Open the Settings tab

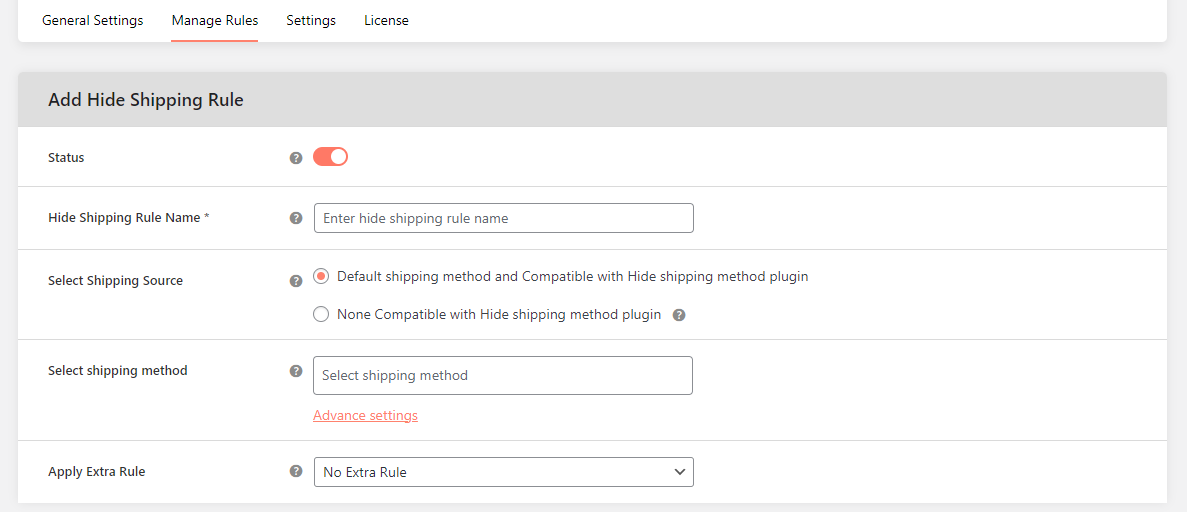(311, 20)
